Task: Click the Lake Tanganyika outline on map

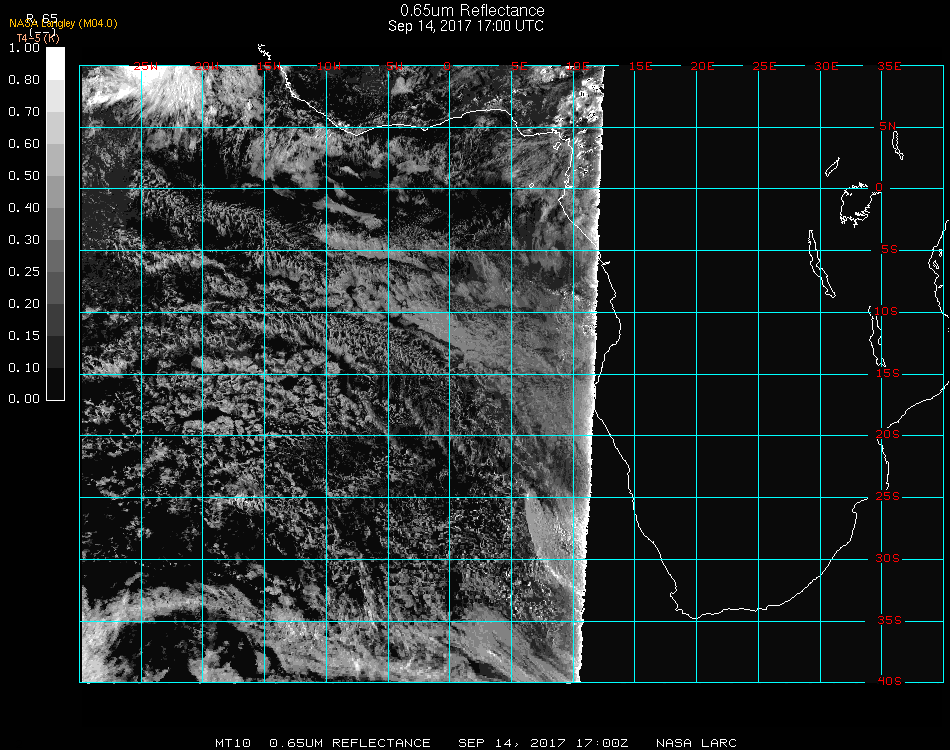Action: [x=821, y=264]
